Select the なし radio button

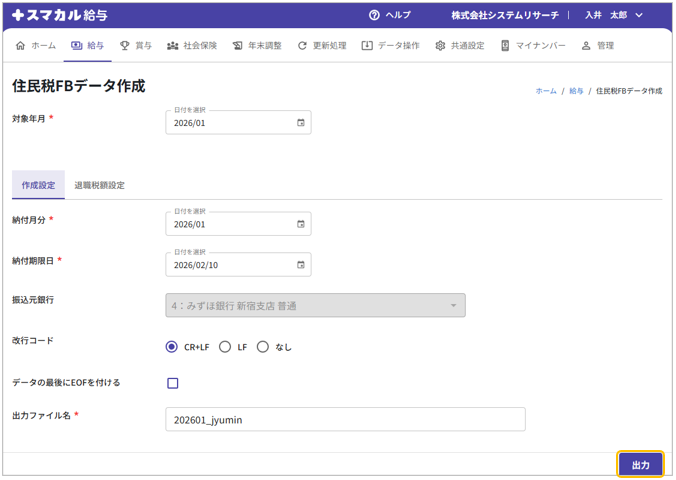[263, 347]
